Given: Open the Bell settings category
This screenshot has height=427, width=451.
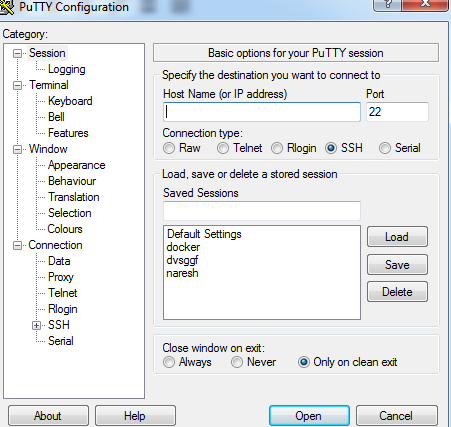Looking at the screenshot, I should click(56, 117).
